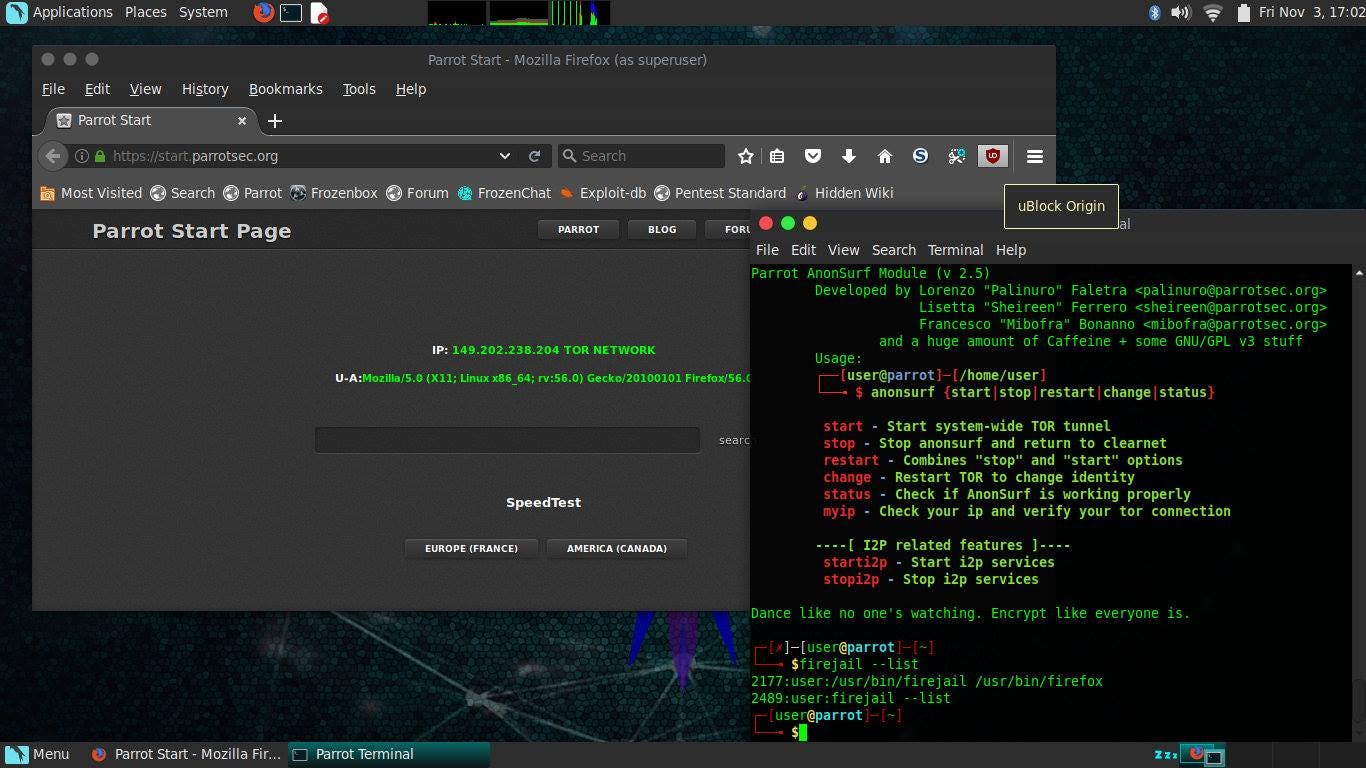Open the uBlock Origin extension icon

click(992, 156)
